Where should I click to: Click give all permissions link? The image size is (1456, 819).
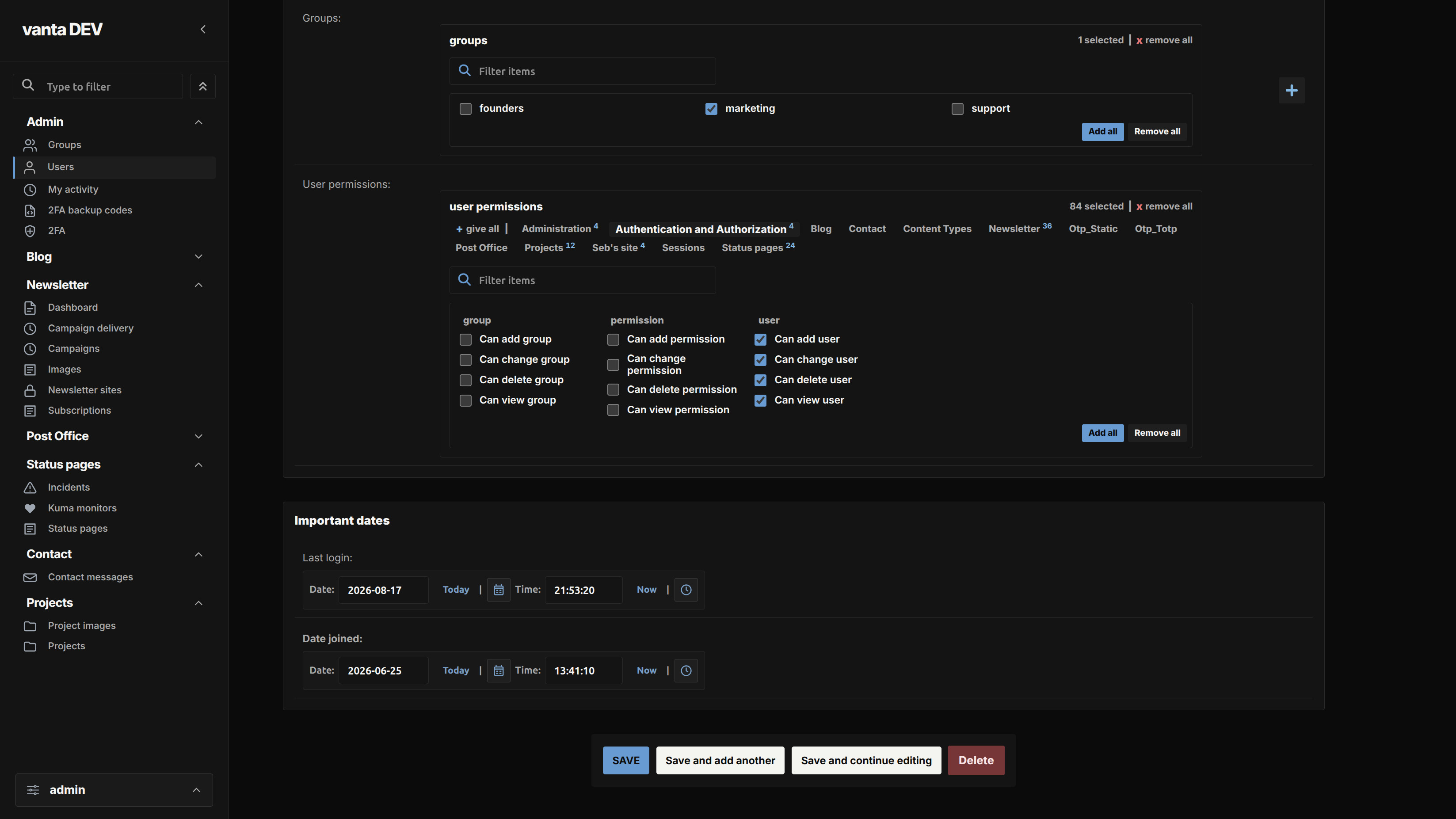click(478, 229)
